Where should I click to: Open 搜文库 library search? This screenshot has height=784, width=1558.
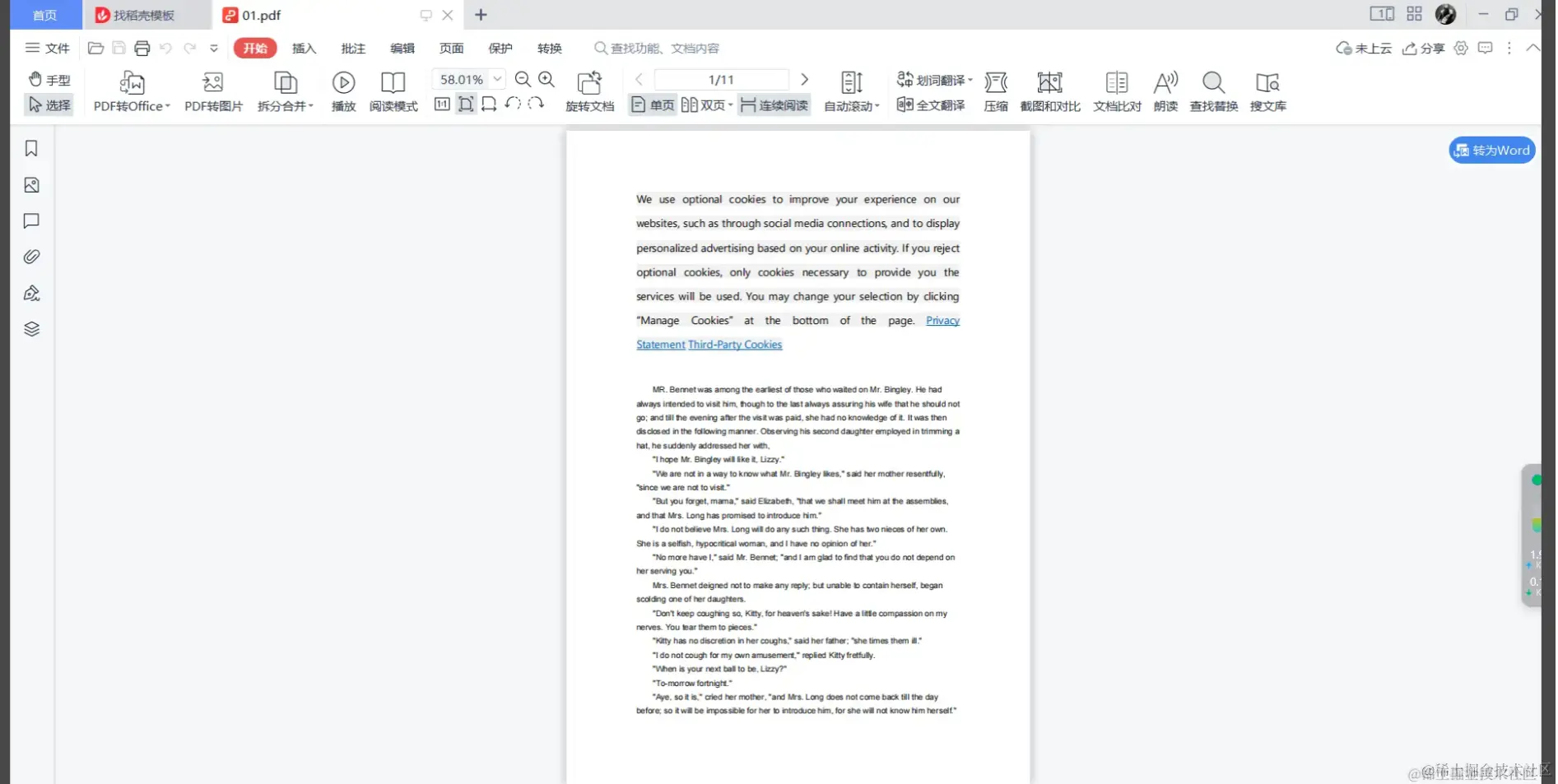(1267, 92)
